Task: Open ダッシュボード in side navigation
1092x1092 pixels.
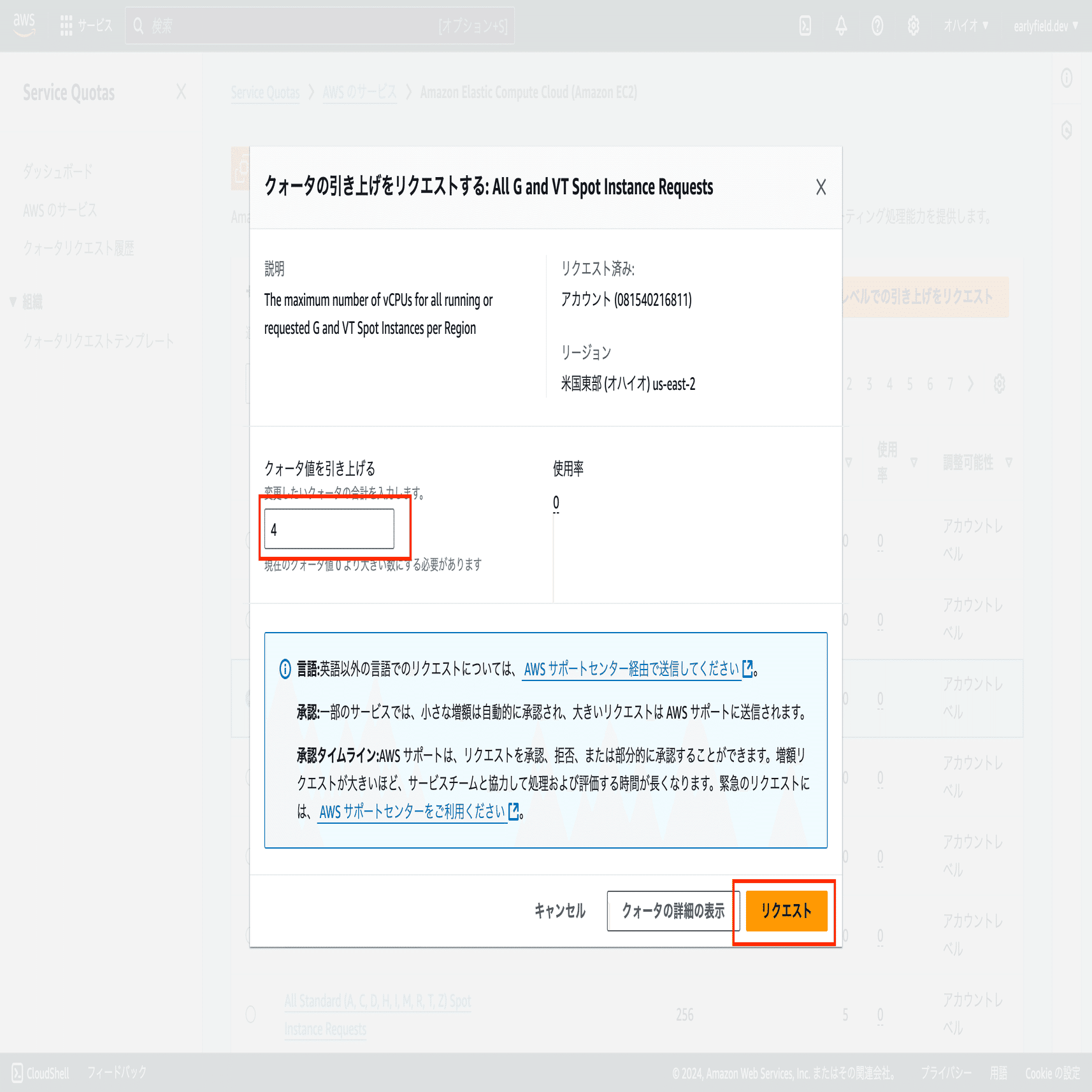Action: (57, 171)
